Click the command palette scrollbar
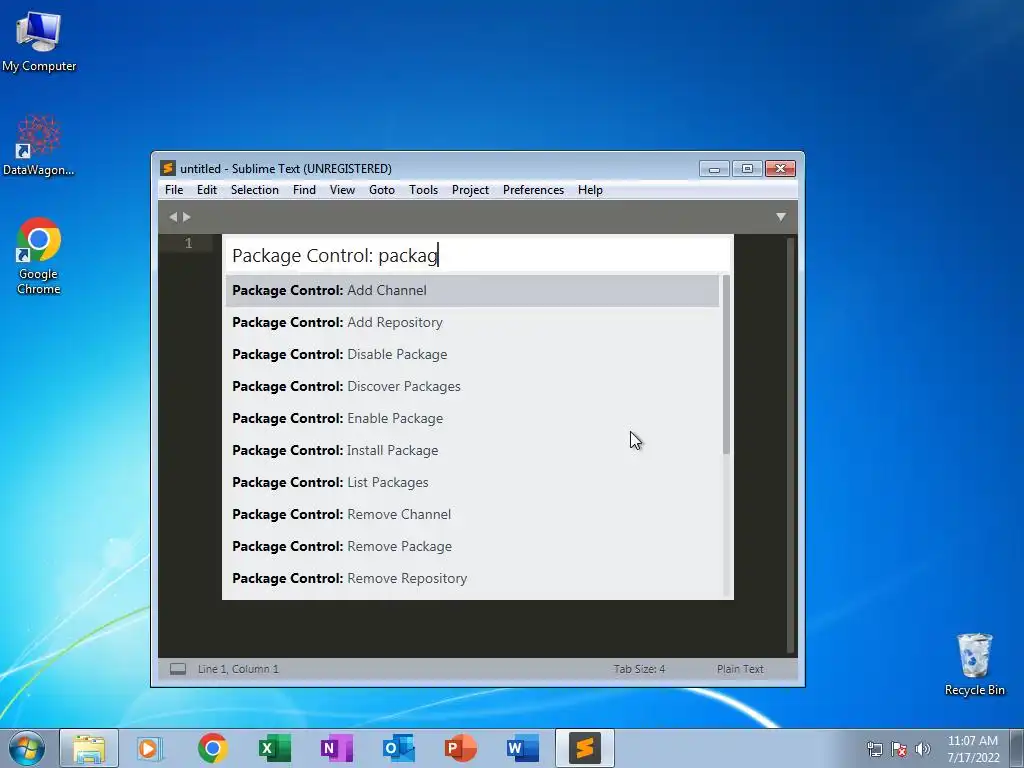This screenshot has width=1024, height=768. click(x=726, y=364)
